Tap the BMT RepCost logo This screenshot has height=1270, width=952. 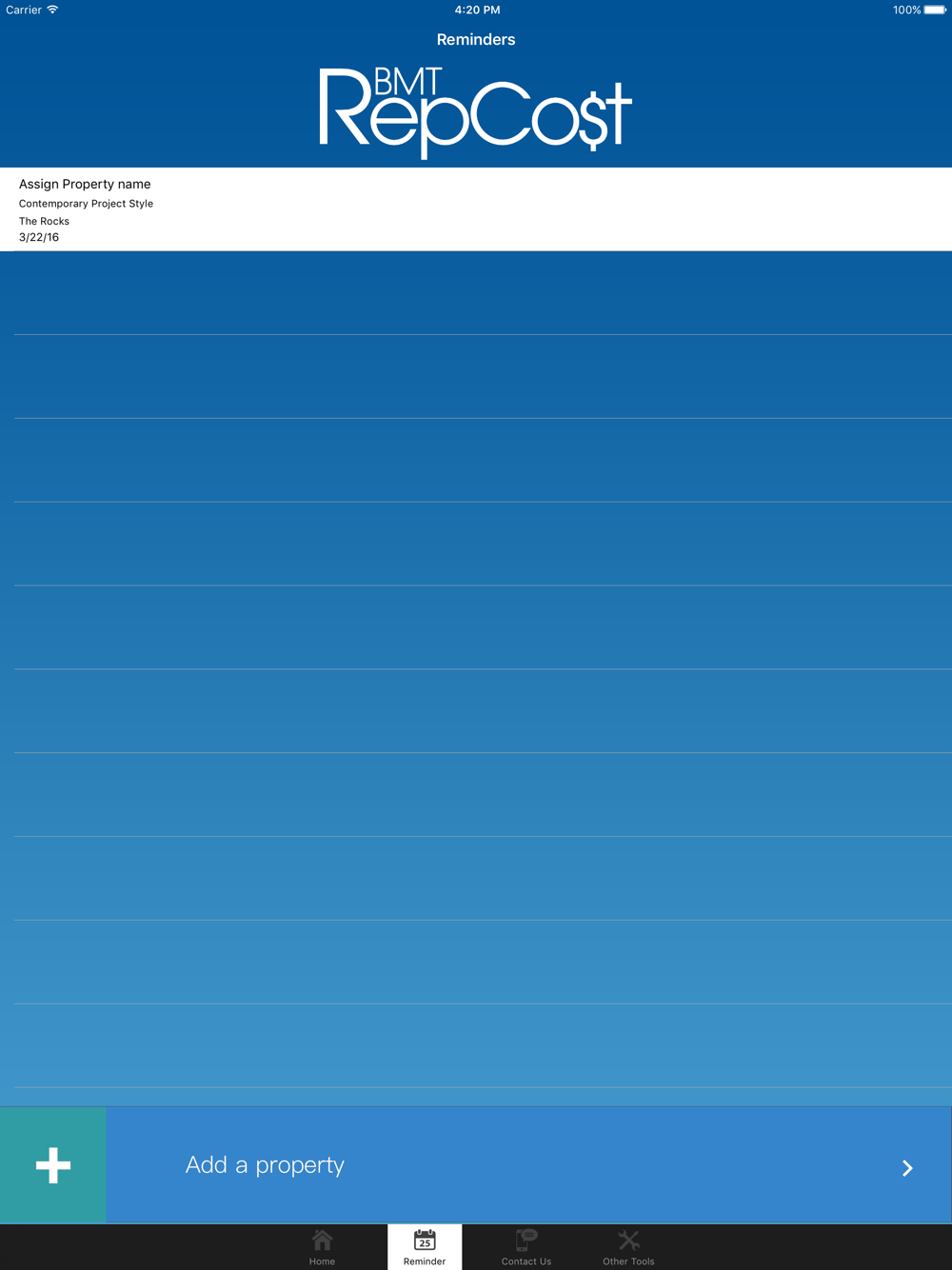476,111
